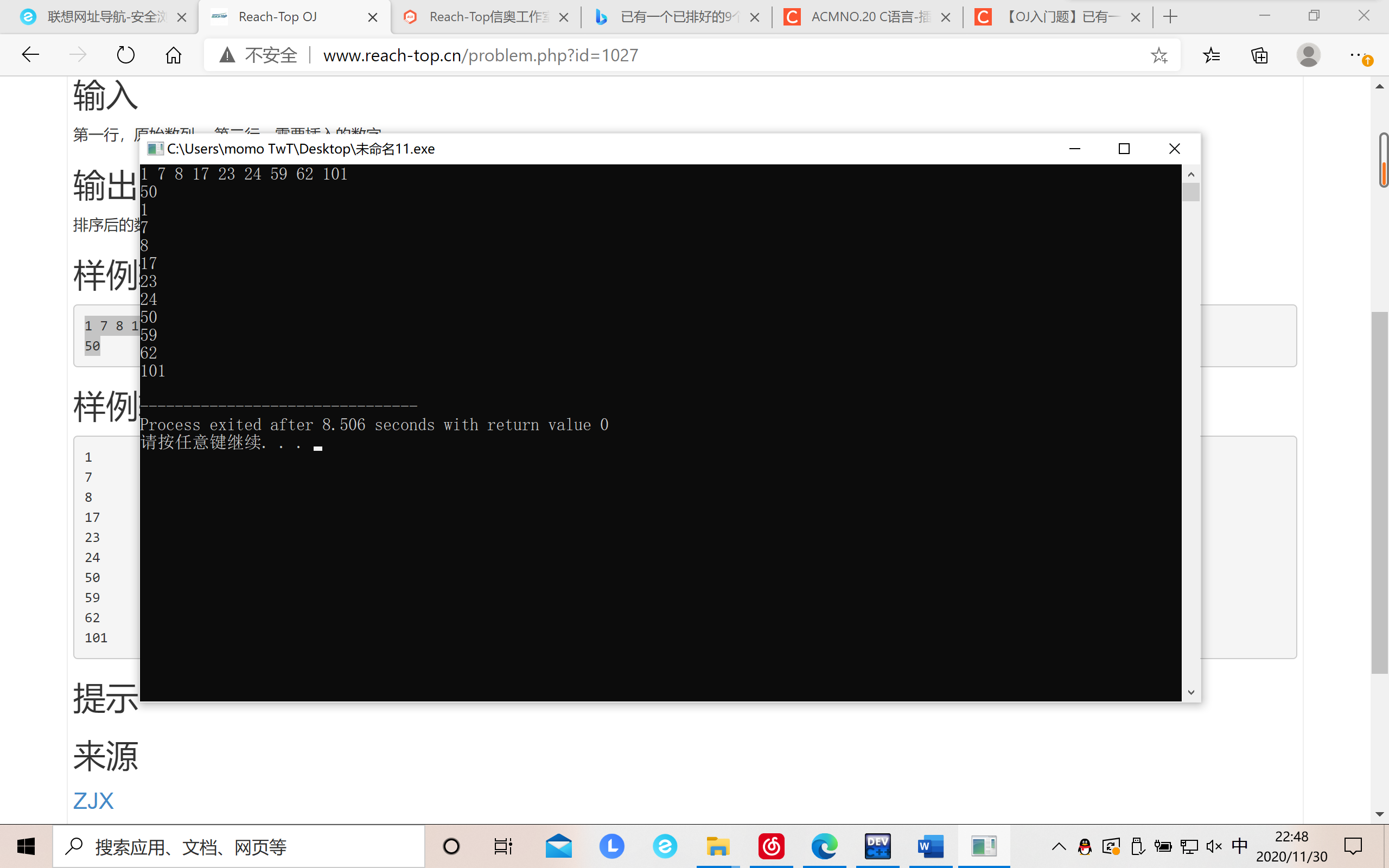Click the console title bar icon

155,149
